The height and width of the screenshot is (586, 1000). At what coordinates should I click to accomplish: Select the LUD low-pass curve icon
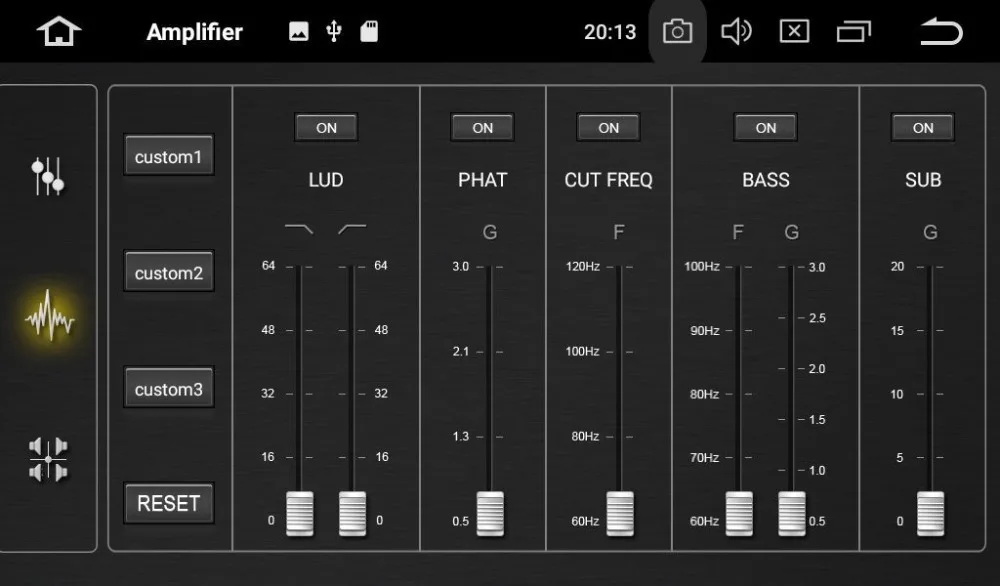click(299, 229)
